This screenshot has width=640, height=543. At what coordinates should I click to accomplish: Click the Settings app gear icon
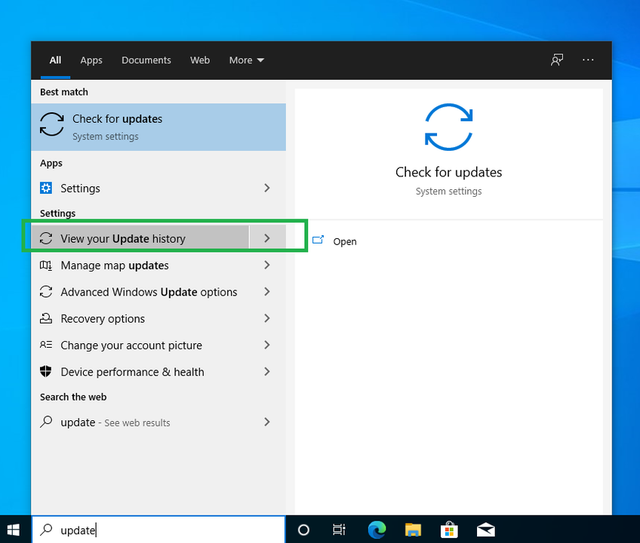46,188
